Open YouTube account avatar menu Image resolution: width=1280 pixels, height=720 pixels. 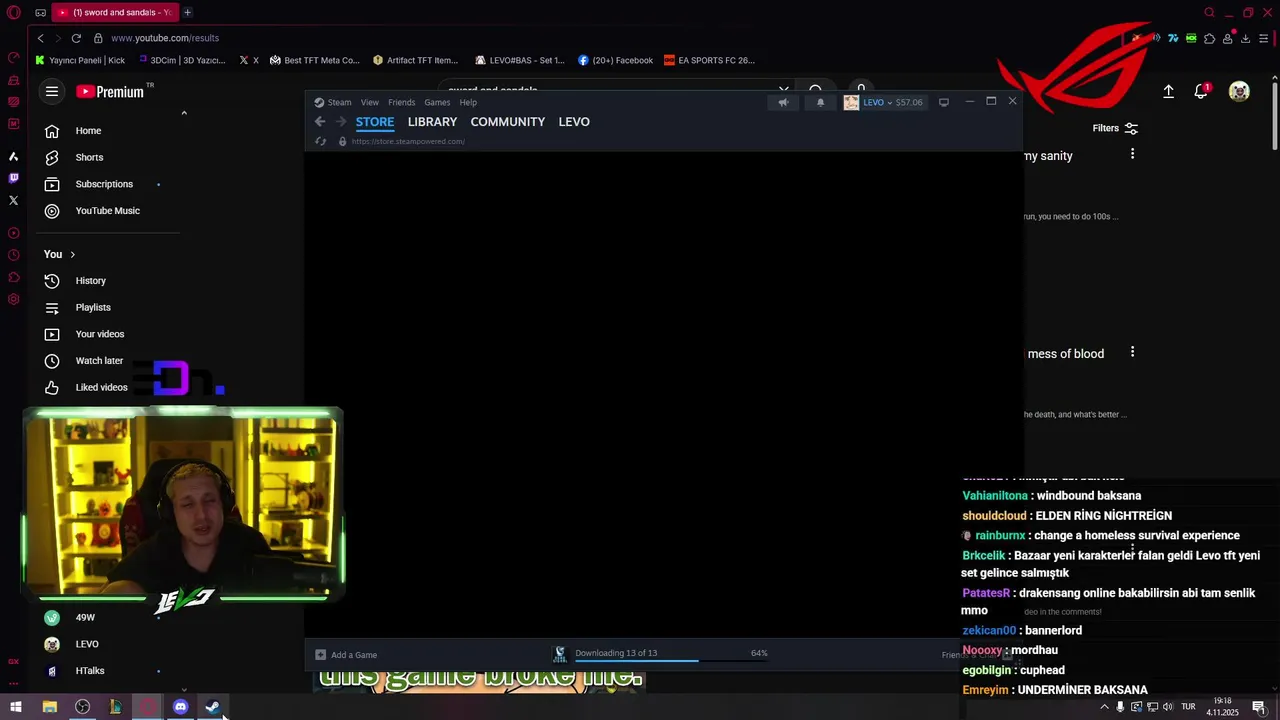pos(1239,92)
